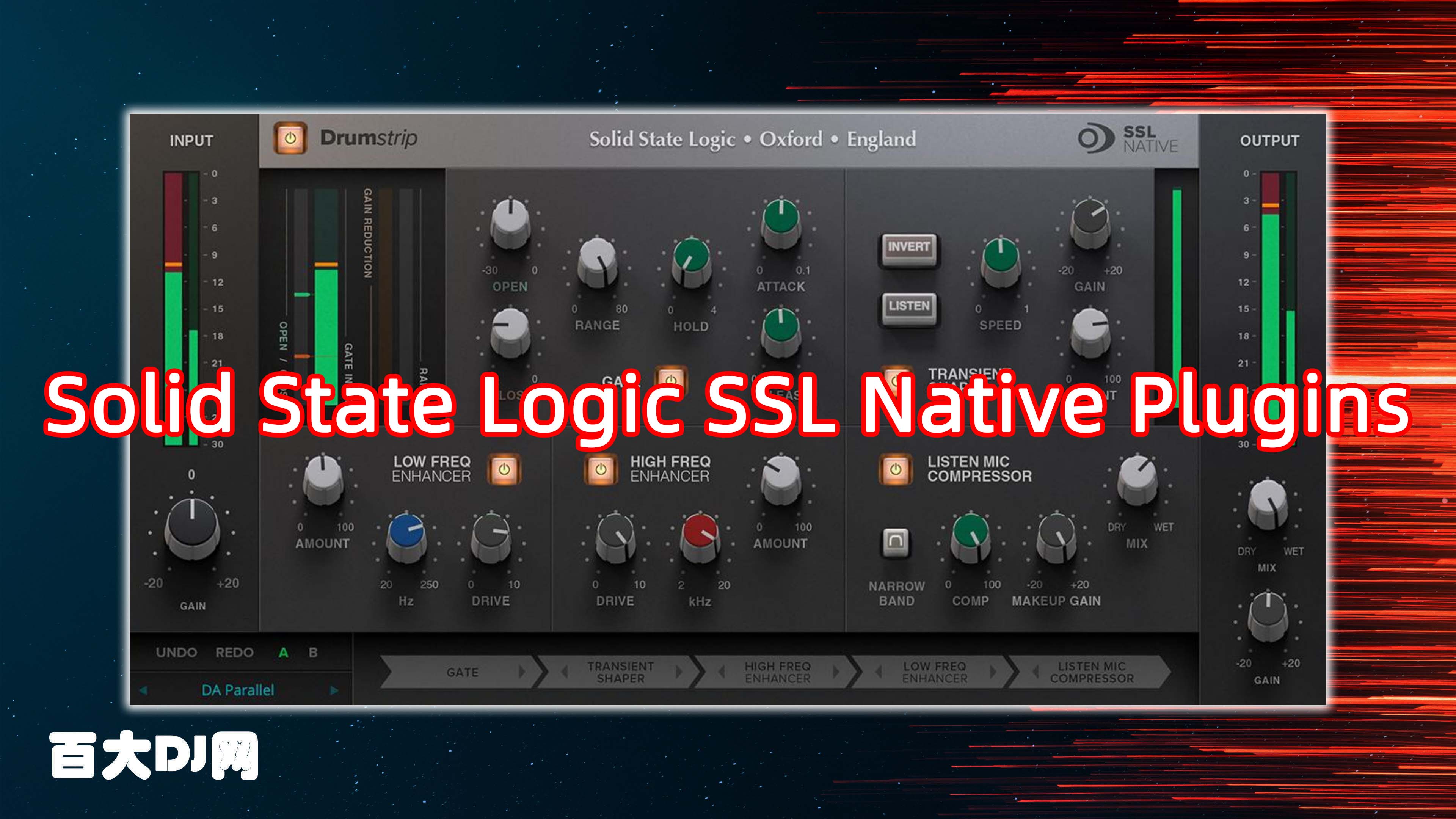Toggle the Listen Mic Compressor power button
The height and width of the screenshot is (819, 1456).
[x=895, y=470]
